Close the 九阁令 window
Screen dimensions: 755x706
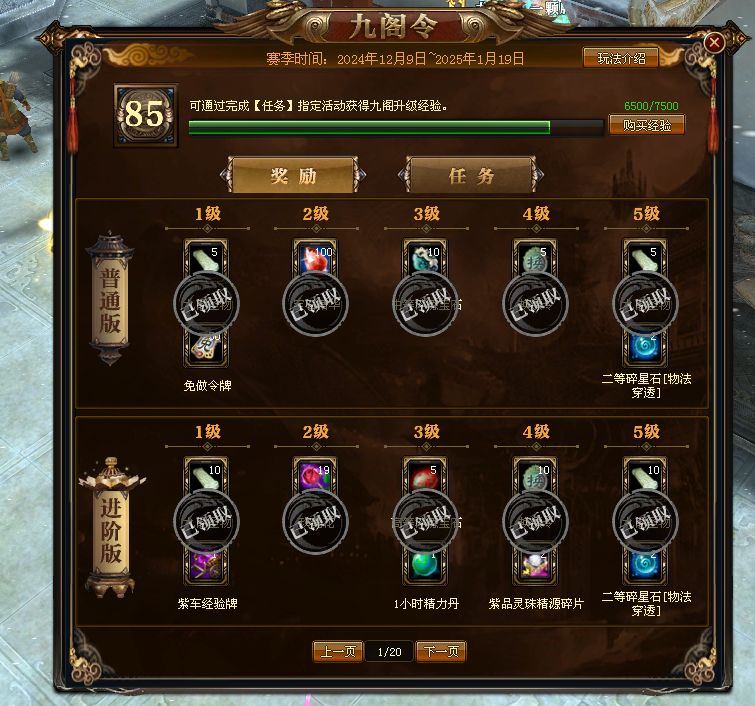click(x=714, y=43)
